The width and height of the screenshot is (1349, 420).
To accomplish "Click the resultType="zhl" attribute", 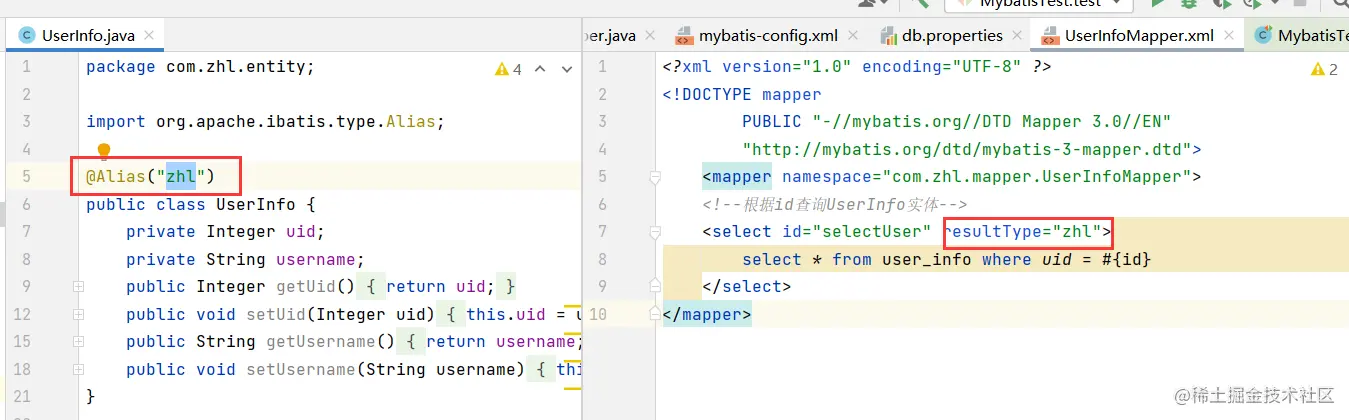I will coord(1022,232).
